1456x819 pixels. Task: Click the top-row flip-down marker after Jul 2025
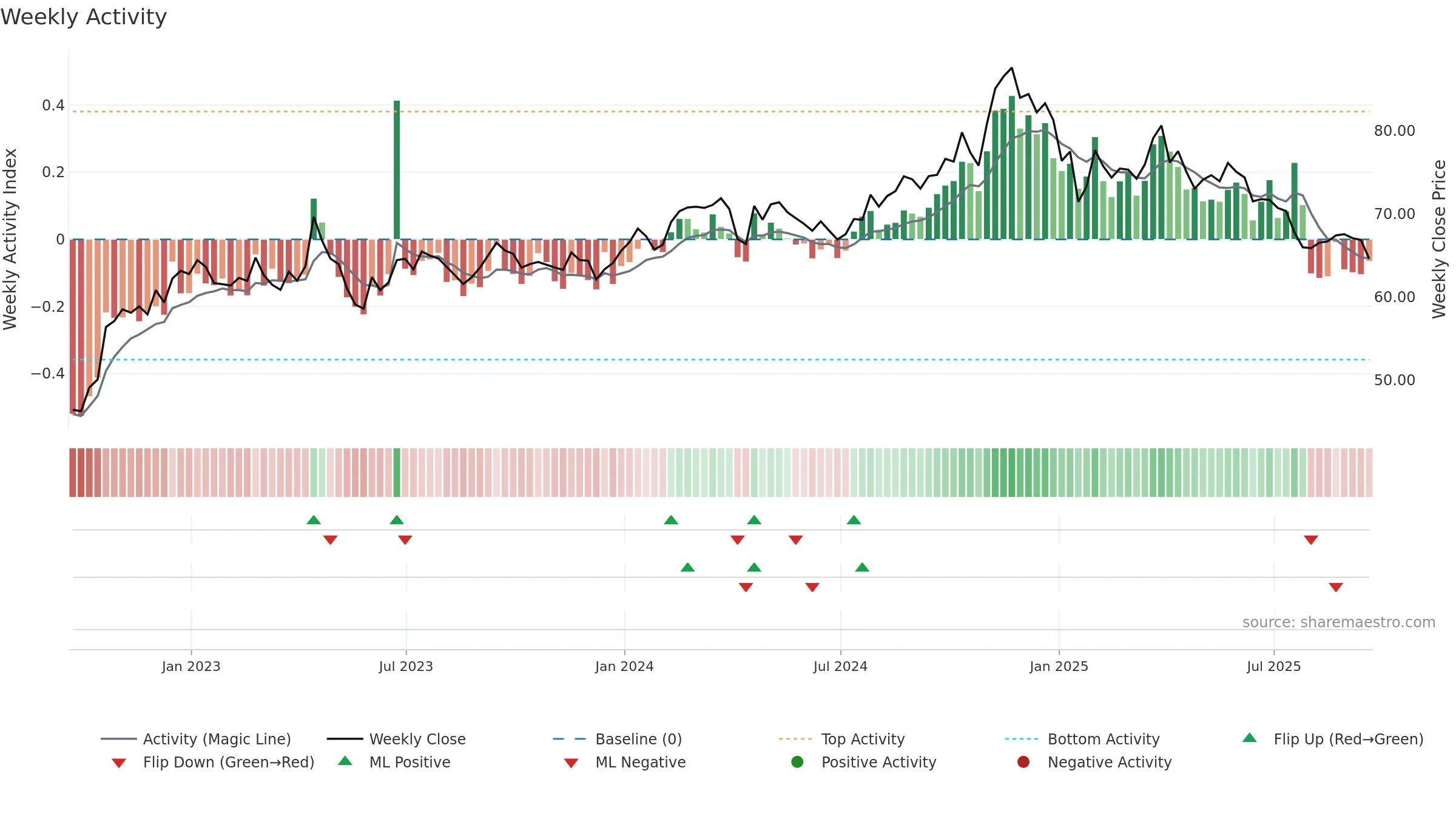click(1311, 540)
